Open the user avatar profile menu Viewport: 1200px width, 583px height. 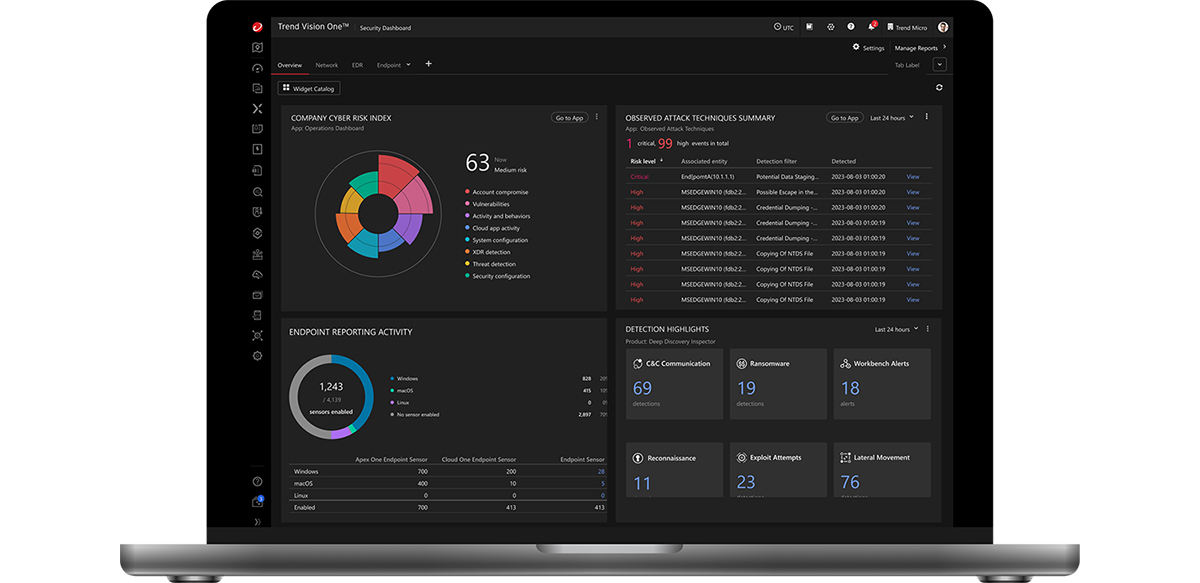(942, 27)
